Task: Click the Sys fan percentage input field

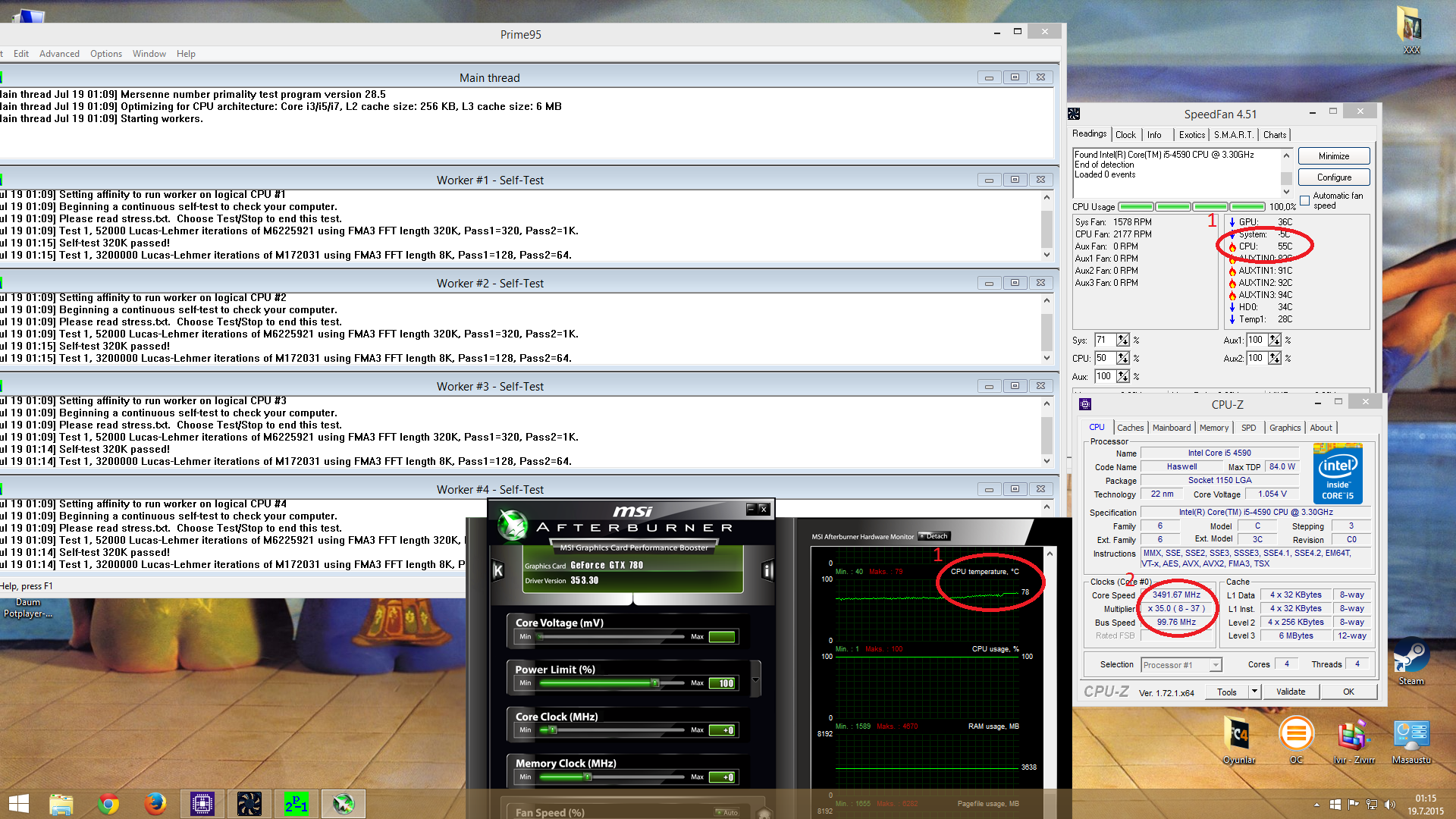Action: [1105, 340]
